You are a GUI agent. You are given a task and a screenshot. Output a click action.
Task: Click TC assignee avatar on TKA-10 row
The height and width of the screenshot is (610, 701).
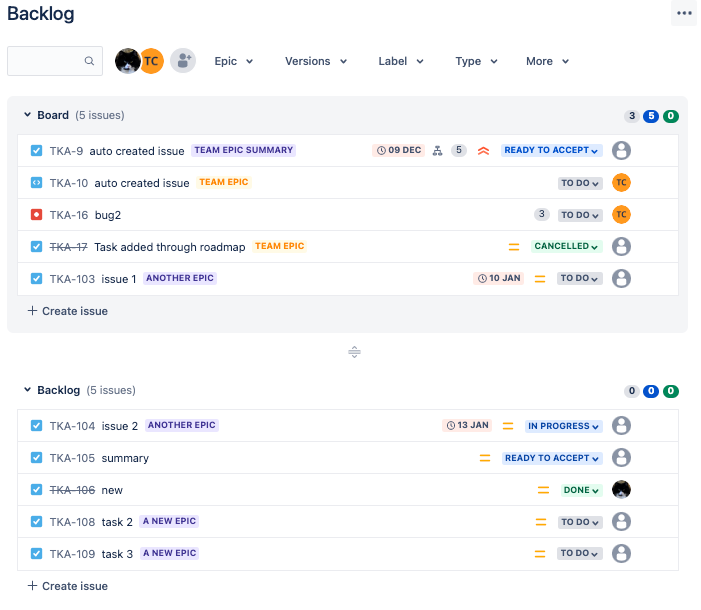click(x=621, y=182)
